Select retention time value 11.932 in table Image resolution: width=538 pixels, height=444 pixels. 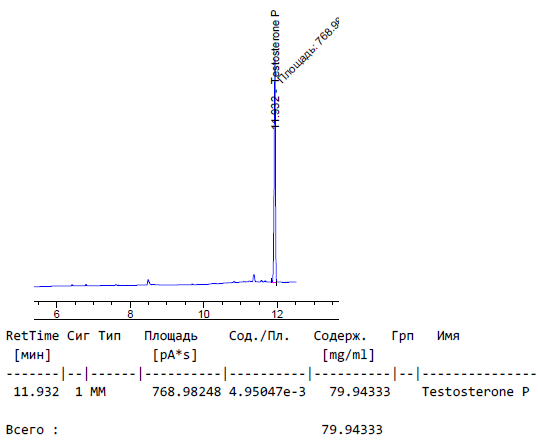tap(36, 392)
